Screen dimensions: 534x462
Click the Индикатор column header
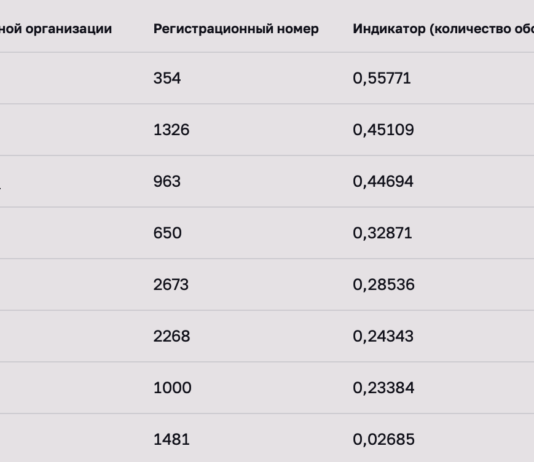click(x=443, y=29)
